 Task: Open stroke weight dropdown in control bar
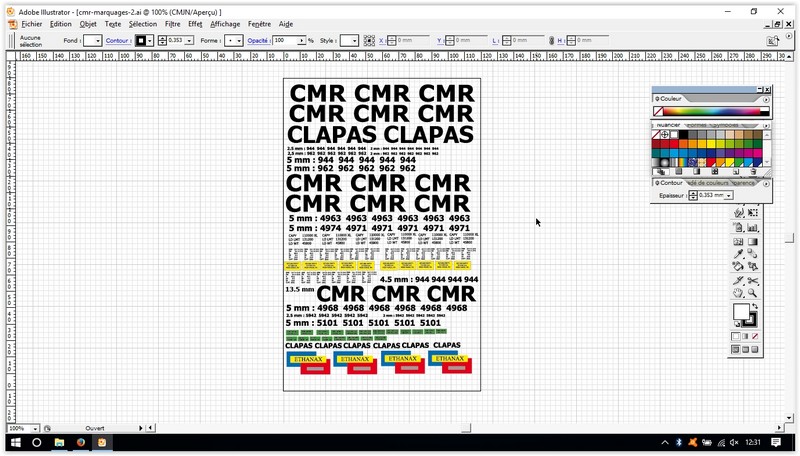[x=189, y=40]
